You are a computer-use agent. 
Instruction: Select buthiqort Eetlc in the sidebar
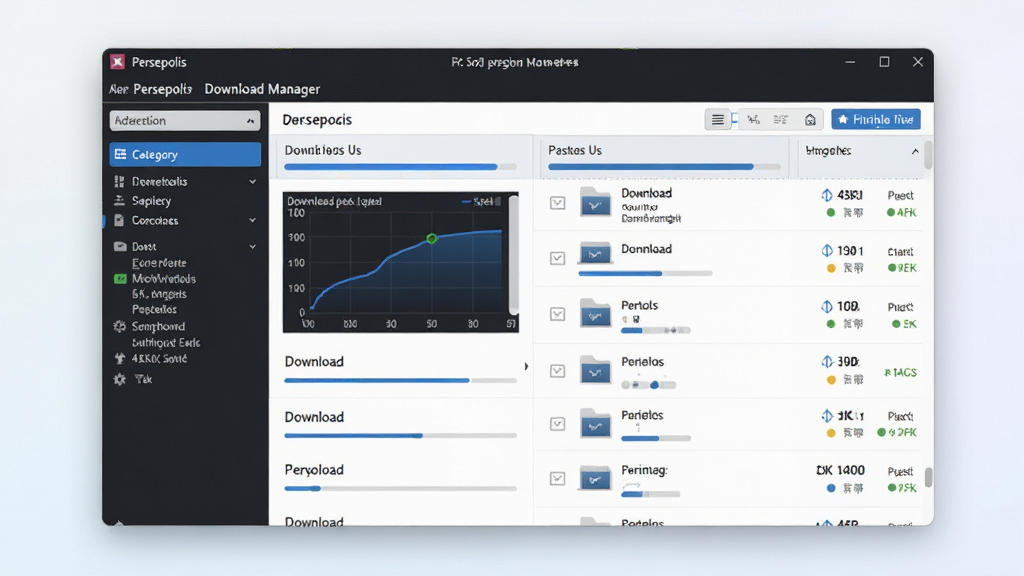pyautogui.click(x=166, y=343)
